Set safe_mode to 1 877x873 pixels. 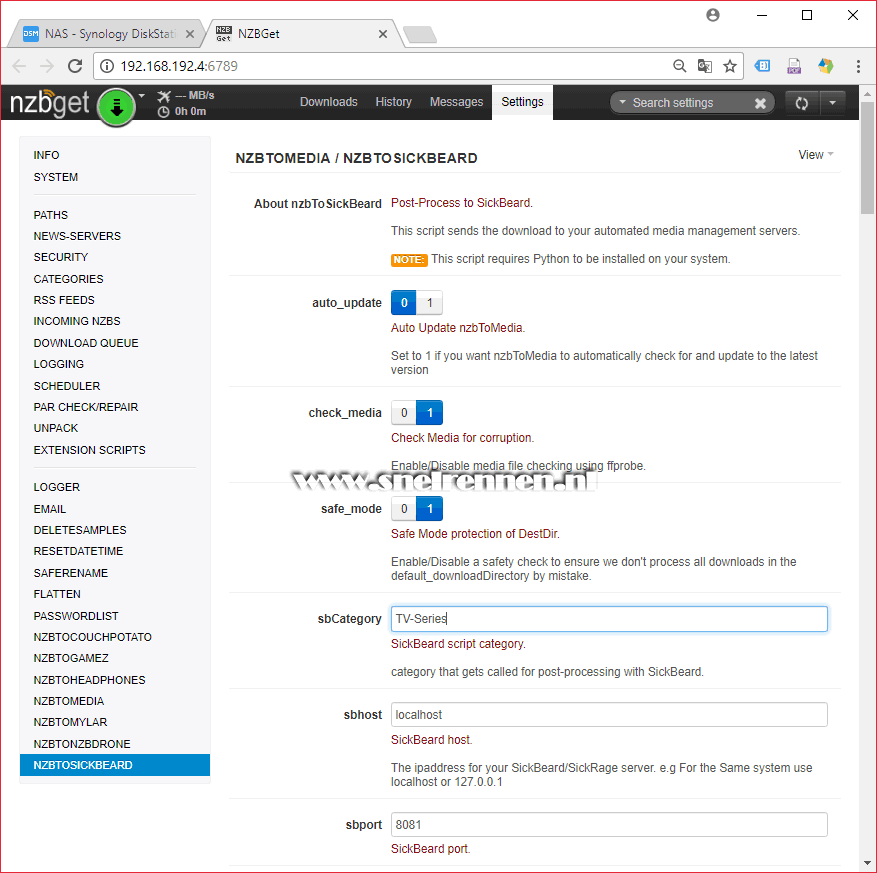[430, 509]
